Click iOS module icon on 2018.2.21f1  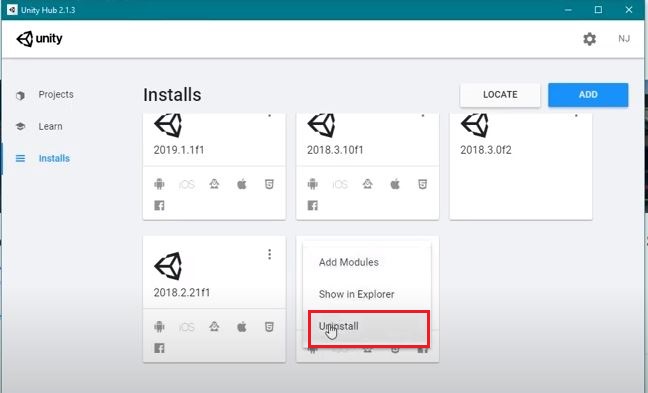pos(187,327)
